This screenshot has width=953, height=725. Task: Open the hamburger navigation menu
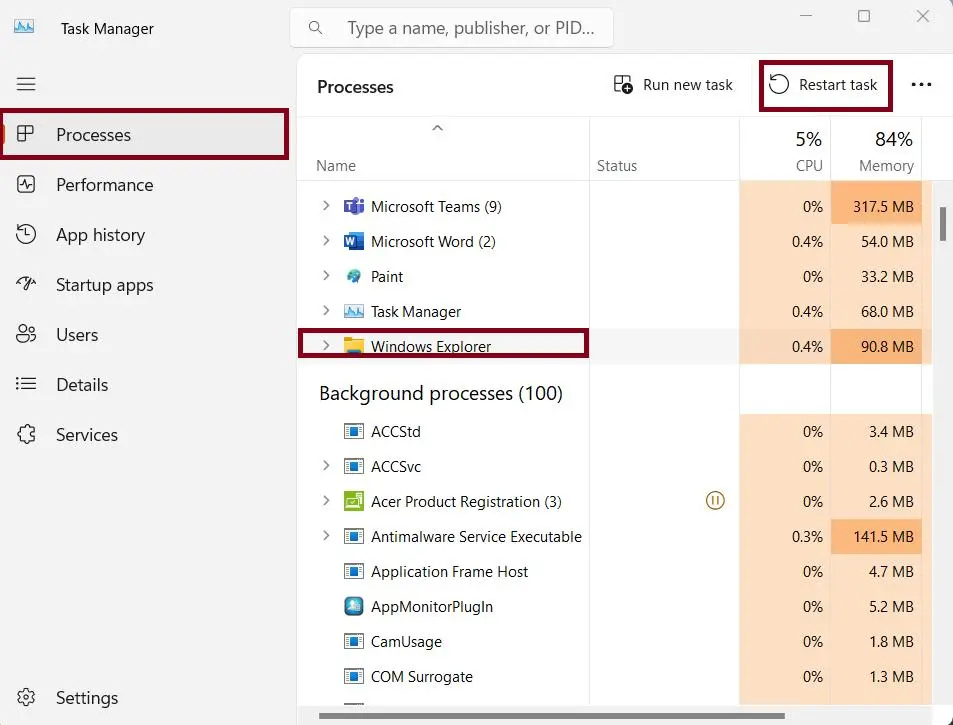point(26,84)
